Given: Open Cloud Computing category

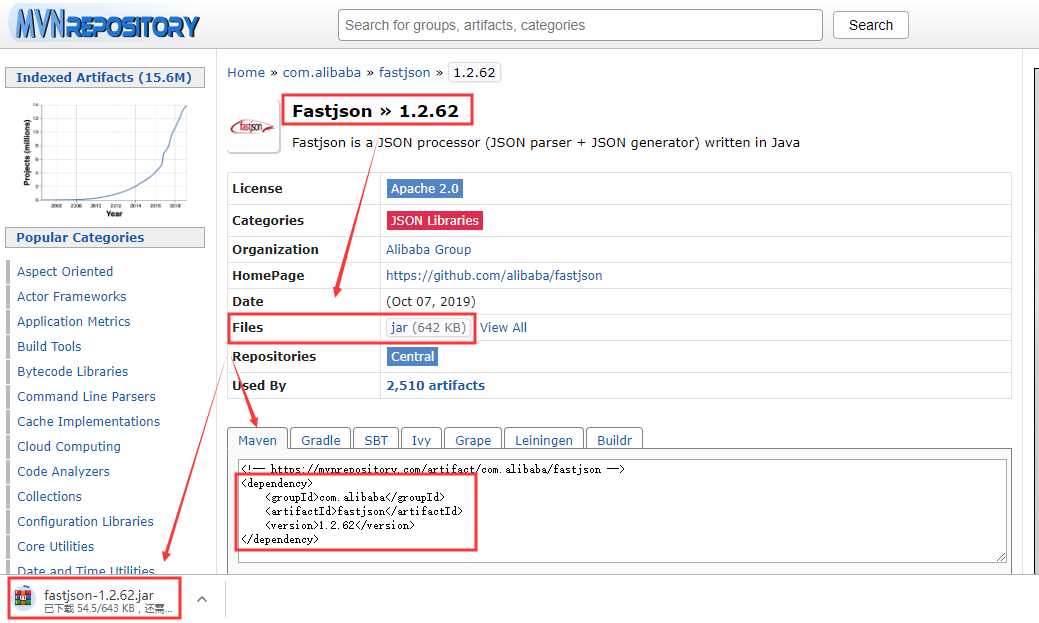Looking at the screenshot, I should point(69,446).
